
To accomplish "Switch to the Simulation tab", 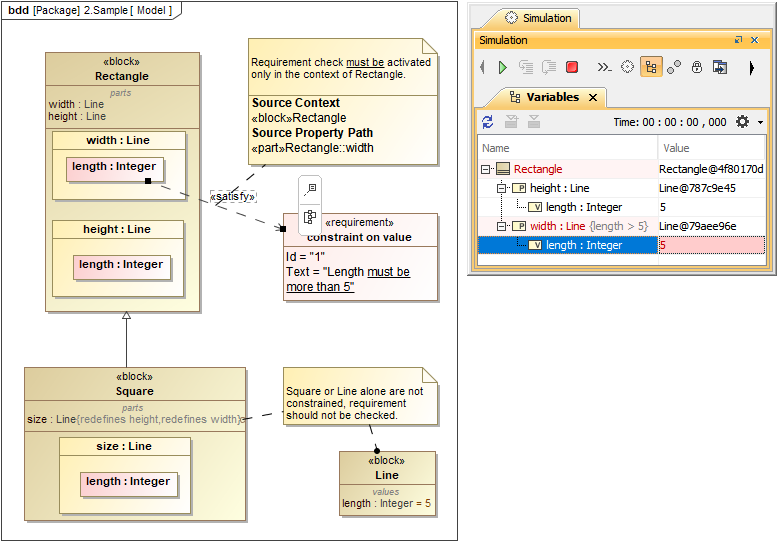I will click(x=538, y=18).
